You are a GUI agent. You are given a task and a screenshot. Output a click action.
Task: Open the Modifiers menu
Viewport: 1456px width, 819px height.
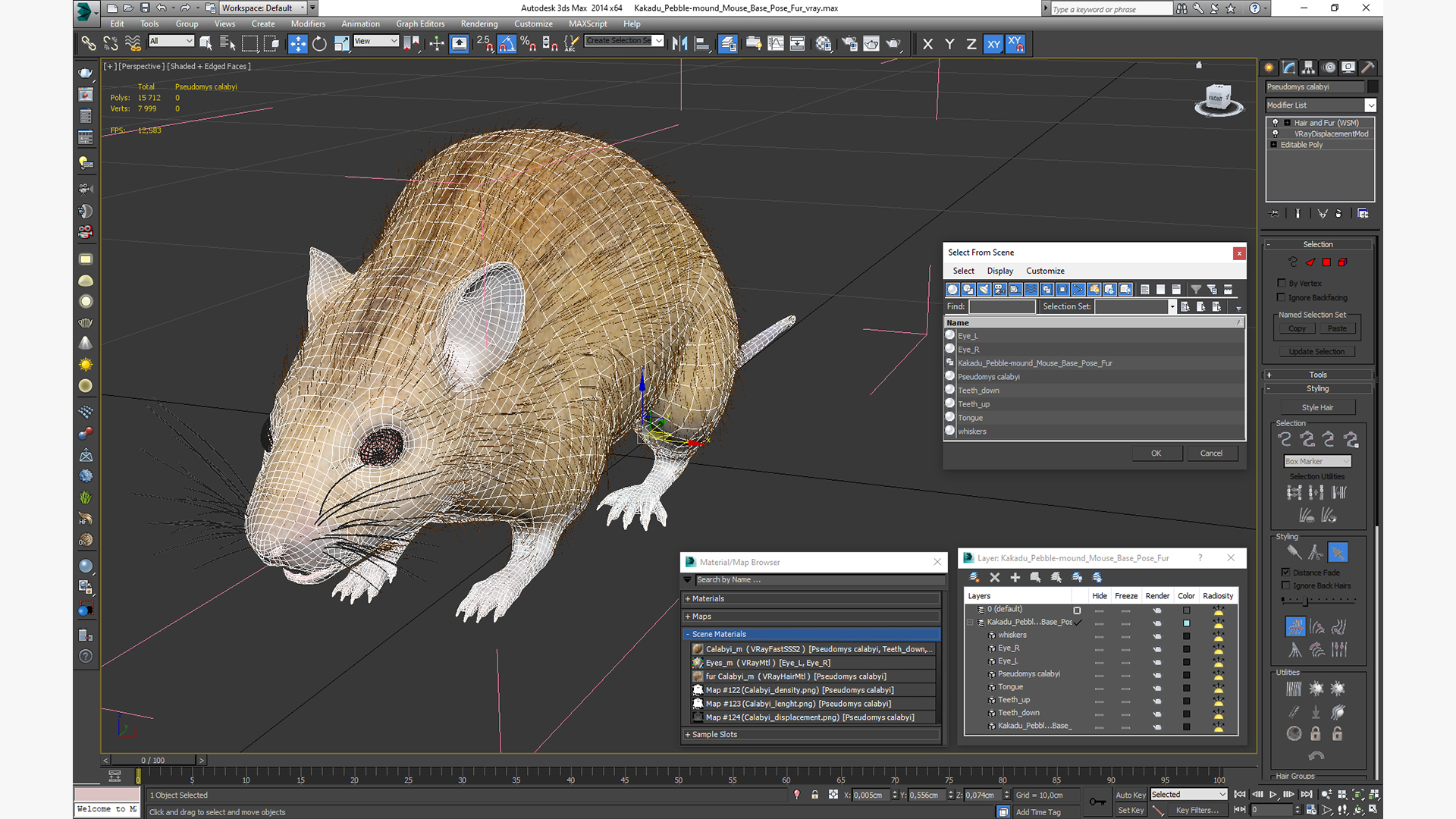(307, 24)
